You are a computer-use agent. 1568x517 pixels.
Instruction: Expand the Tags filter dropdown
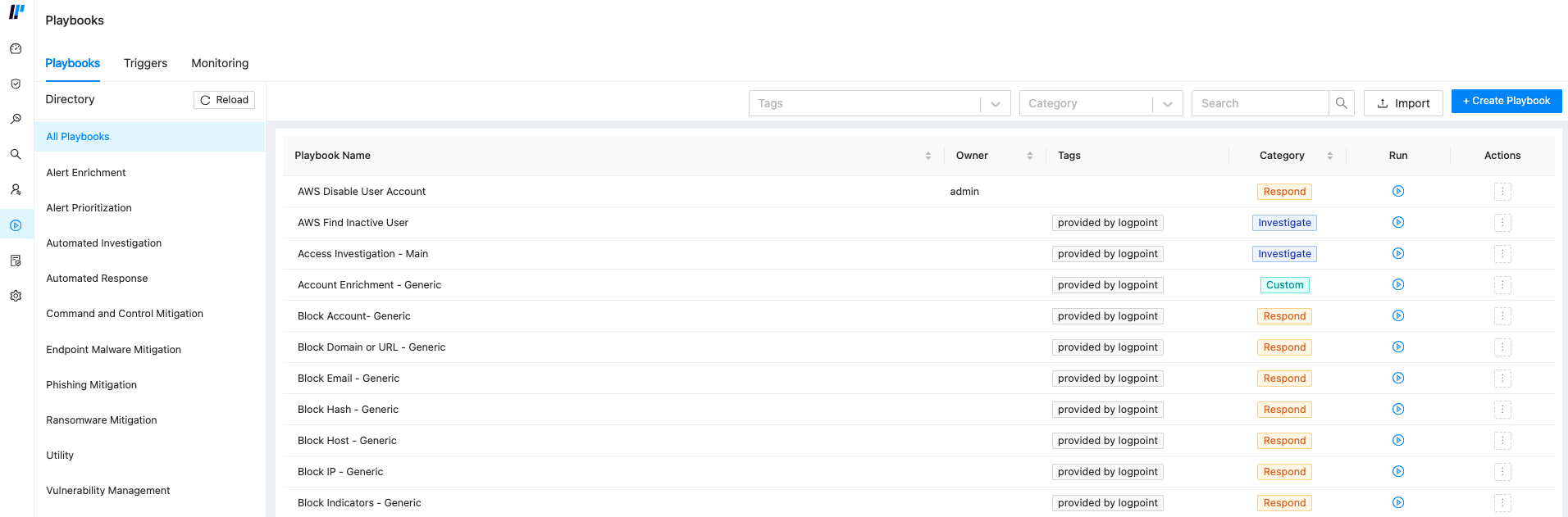(x=995, y=104)
